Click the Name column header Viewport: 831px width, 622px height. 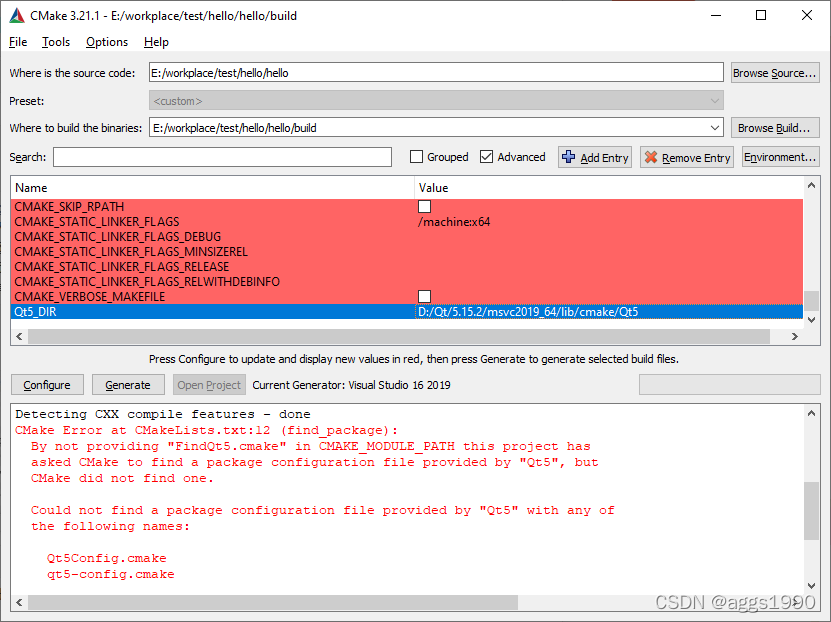[x=212, y=188]
